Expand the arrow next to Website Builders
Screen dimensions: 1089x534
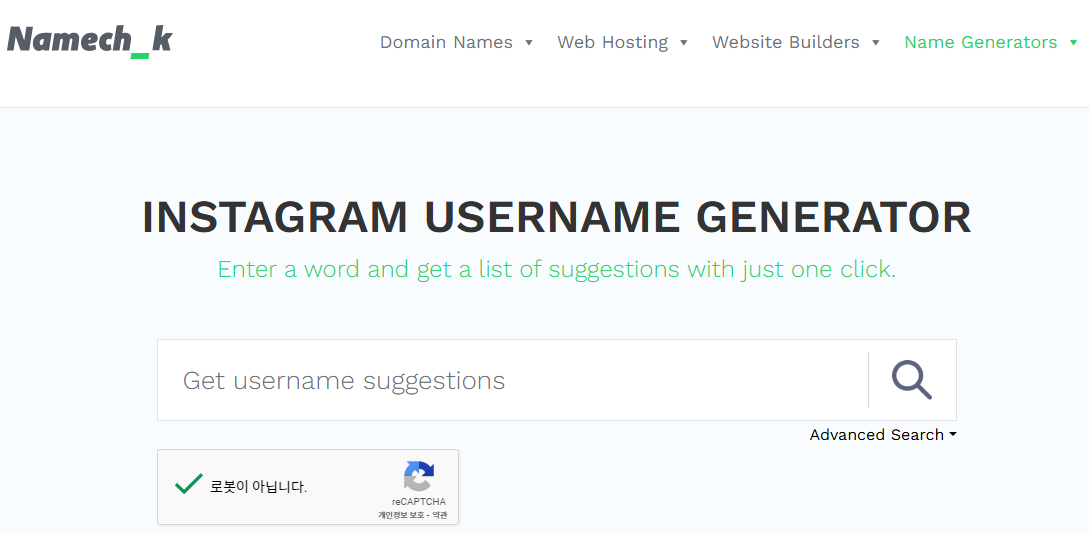(876, 43)
